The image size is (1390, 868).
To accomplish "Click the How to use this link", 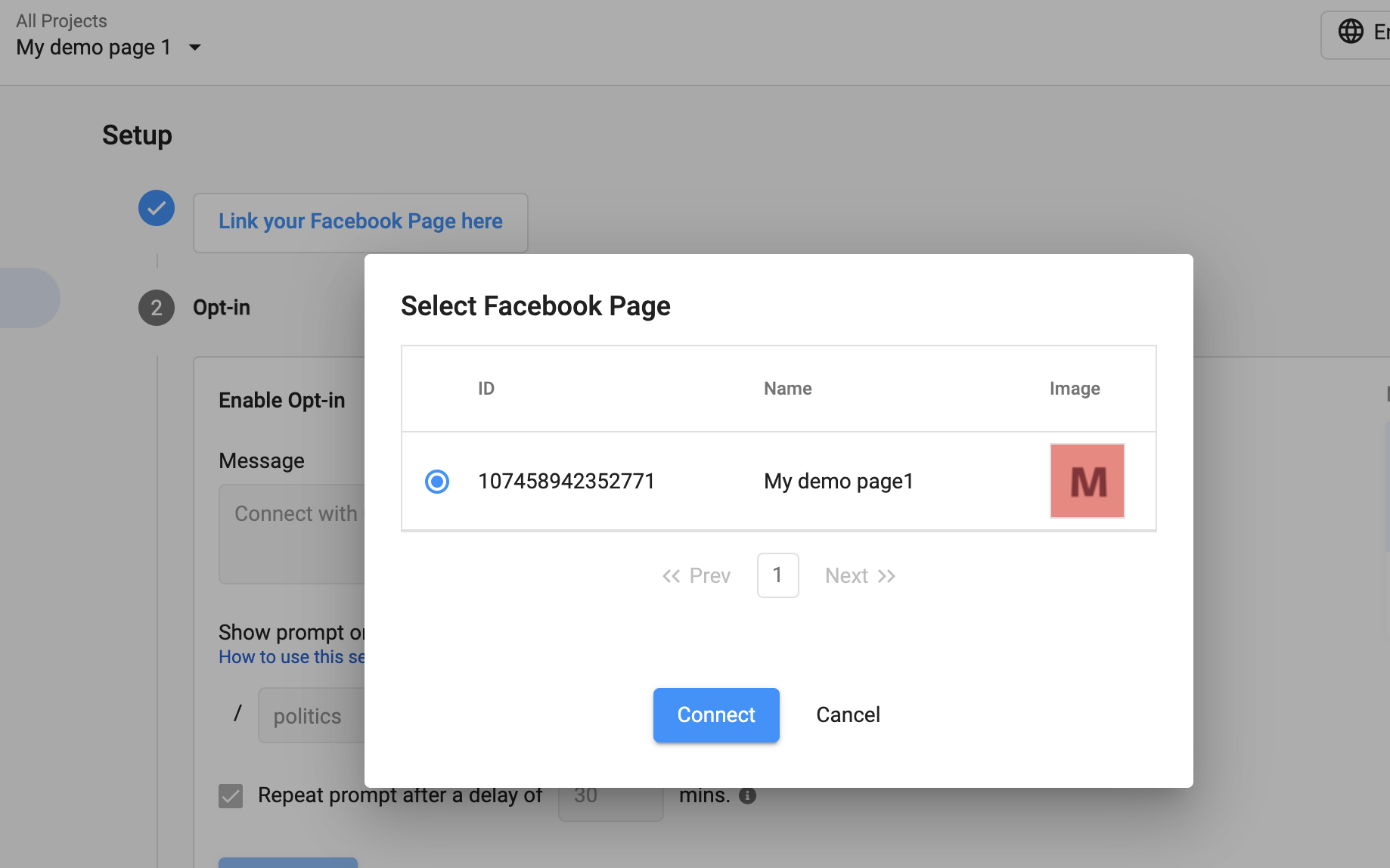I will coord(292,657).
